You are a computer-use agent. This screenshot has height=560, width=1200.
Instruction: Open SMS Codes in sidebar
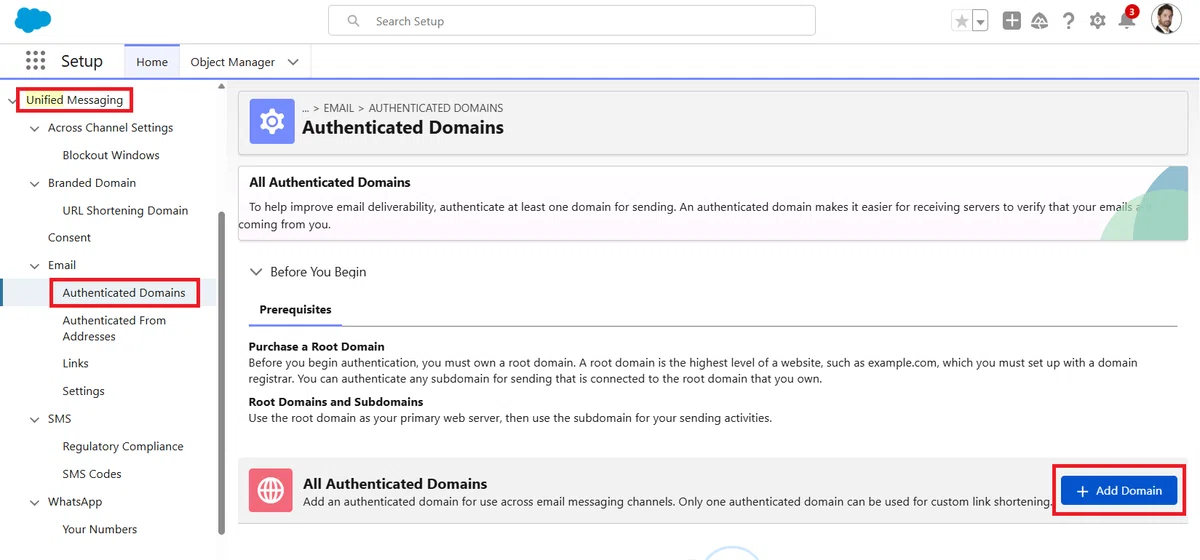(92, 474)
